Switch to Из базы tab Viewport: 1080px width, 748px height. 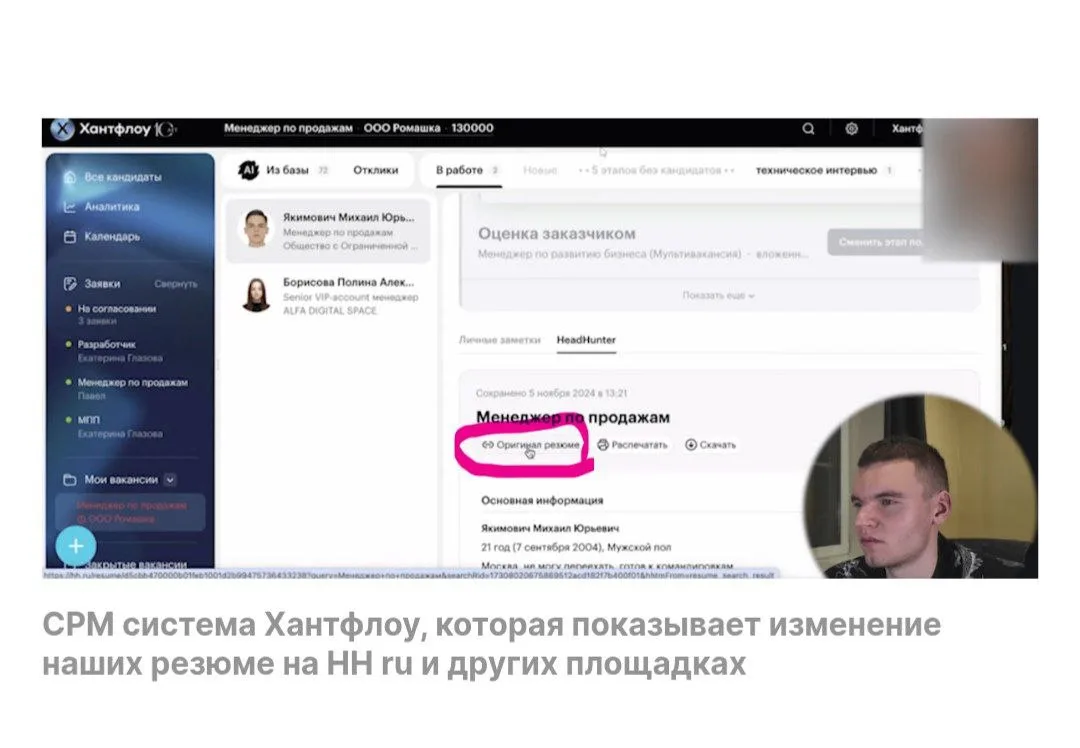[287, 170]
